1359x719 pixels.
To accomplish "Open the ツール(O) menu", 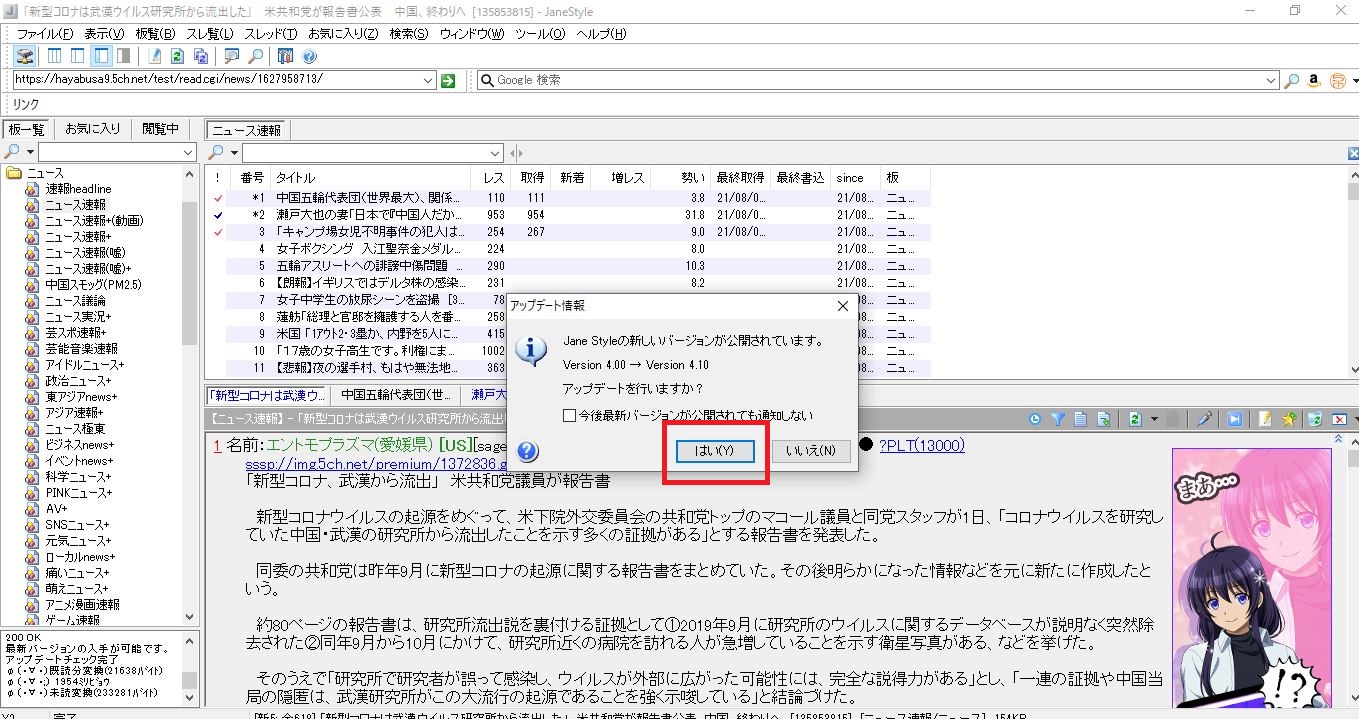I will click(x=540, y=34).
